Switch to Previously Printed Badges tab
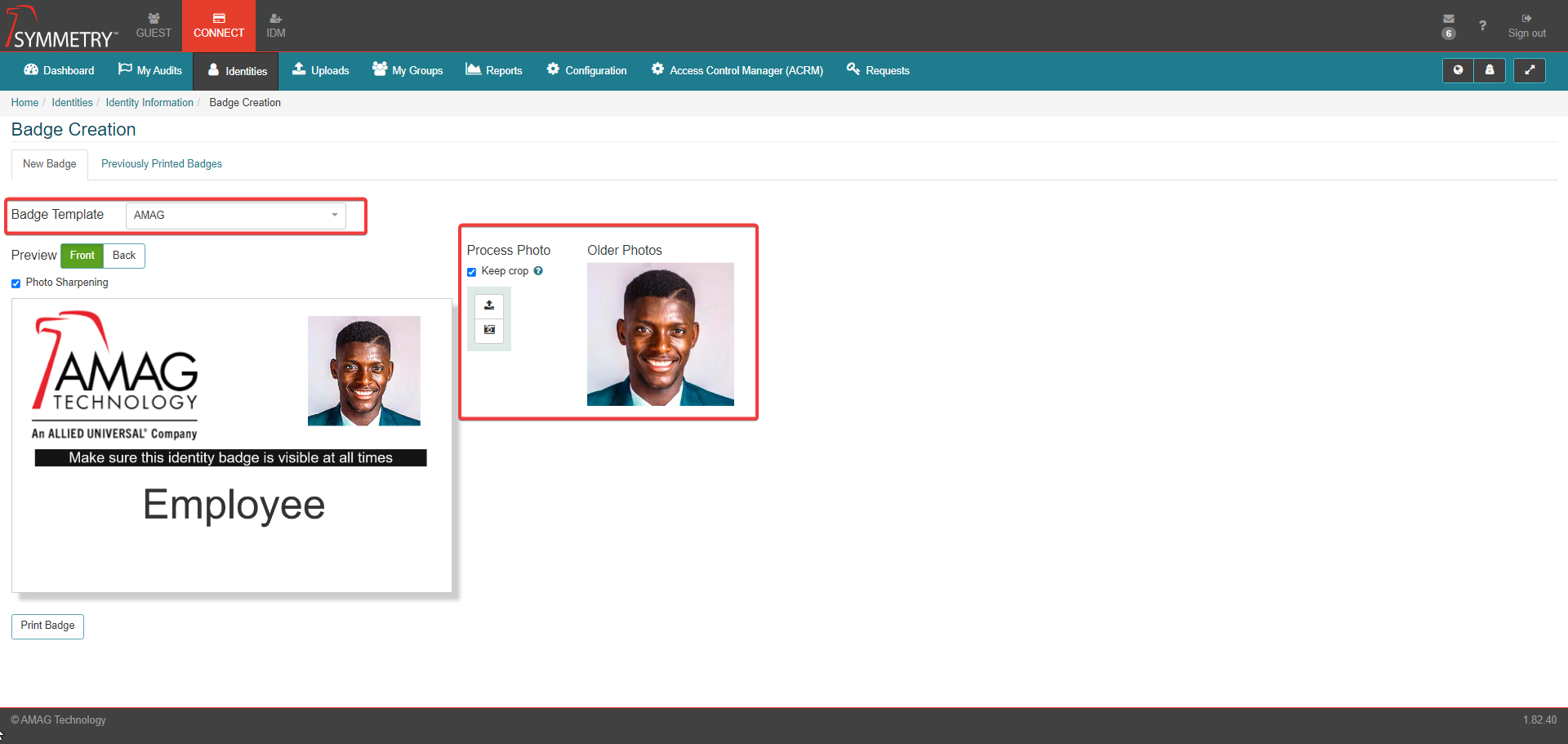1568x744 pixels. click(162, 164)
